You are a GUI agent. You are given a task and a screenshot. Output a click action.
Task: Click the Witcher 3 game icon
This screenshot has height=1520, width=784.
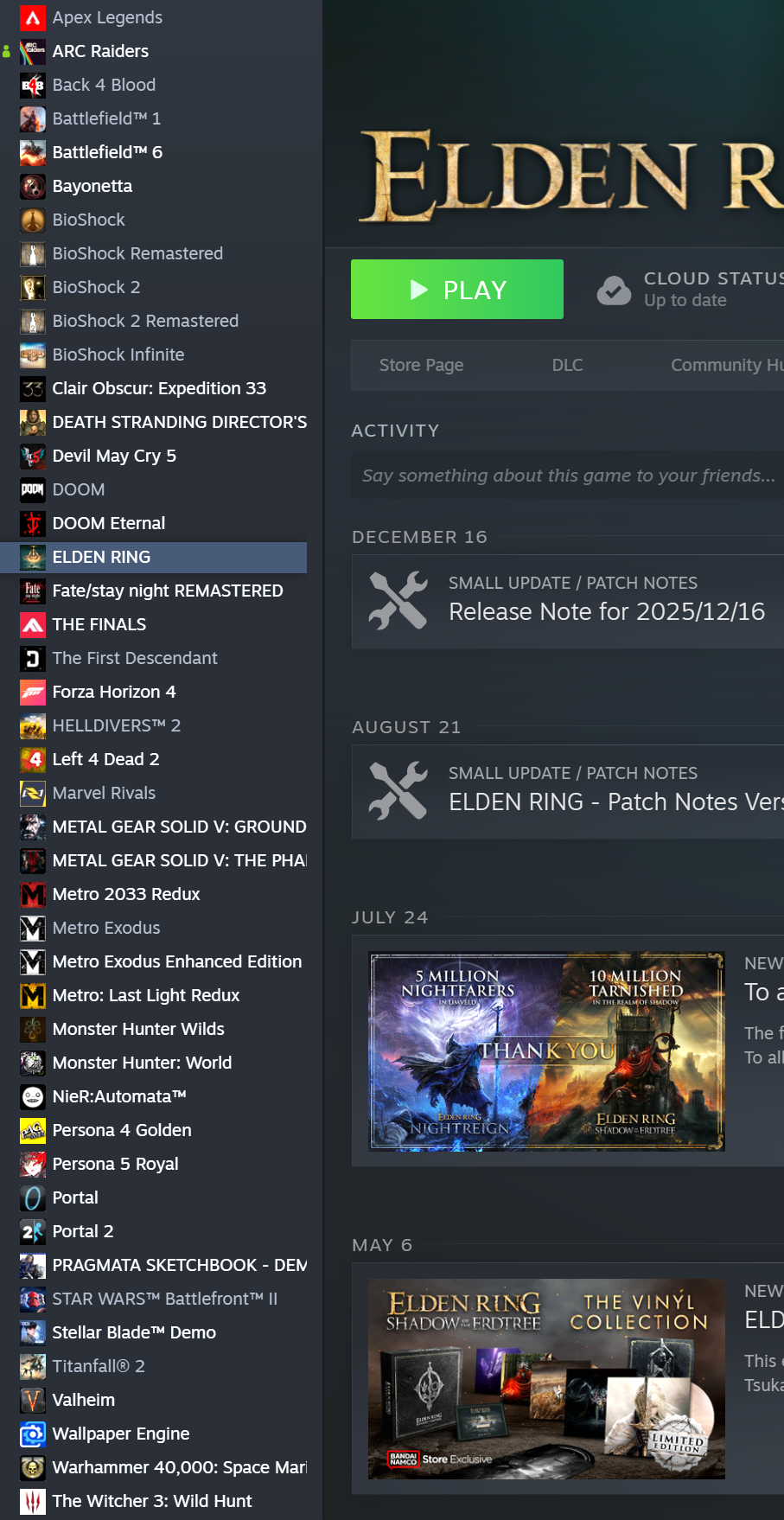click(x=33, y=1501)
